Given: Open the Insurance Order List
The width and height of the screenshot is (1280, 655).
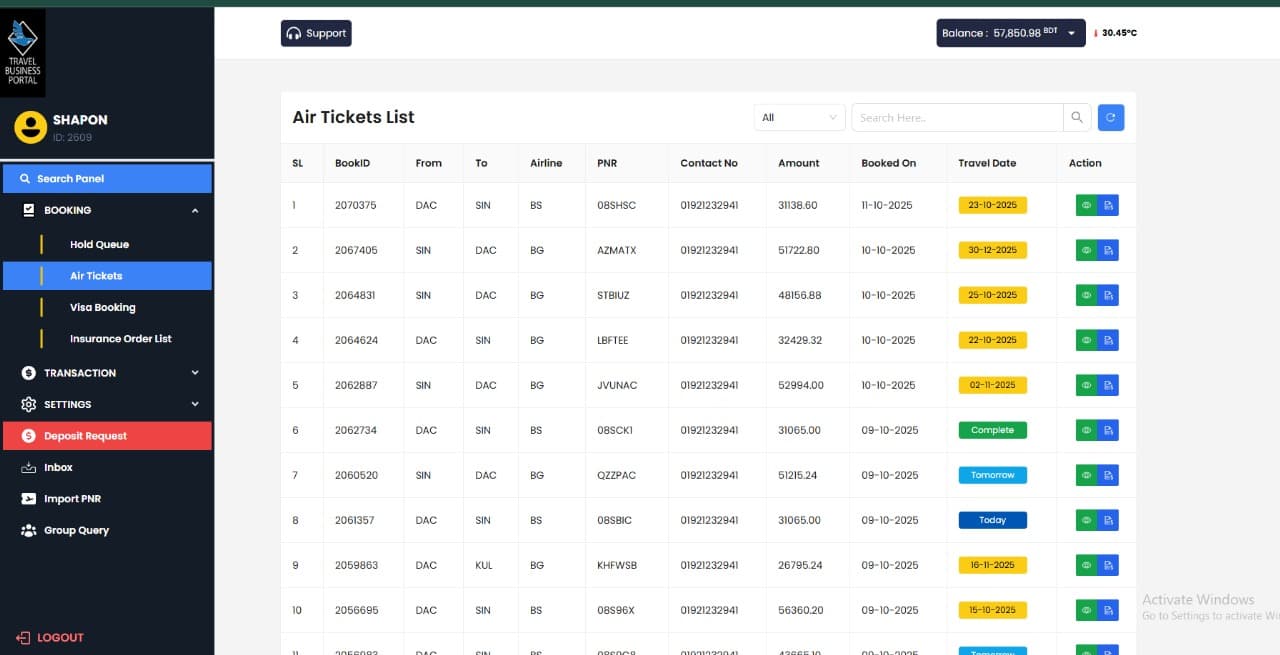Looking at the screenshot, I should coord(122,339).
